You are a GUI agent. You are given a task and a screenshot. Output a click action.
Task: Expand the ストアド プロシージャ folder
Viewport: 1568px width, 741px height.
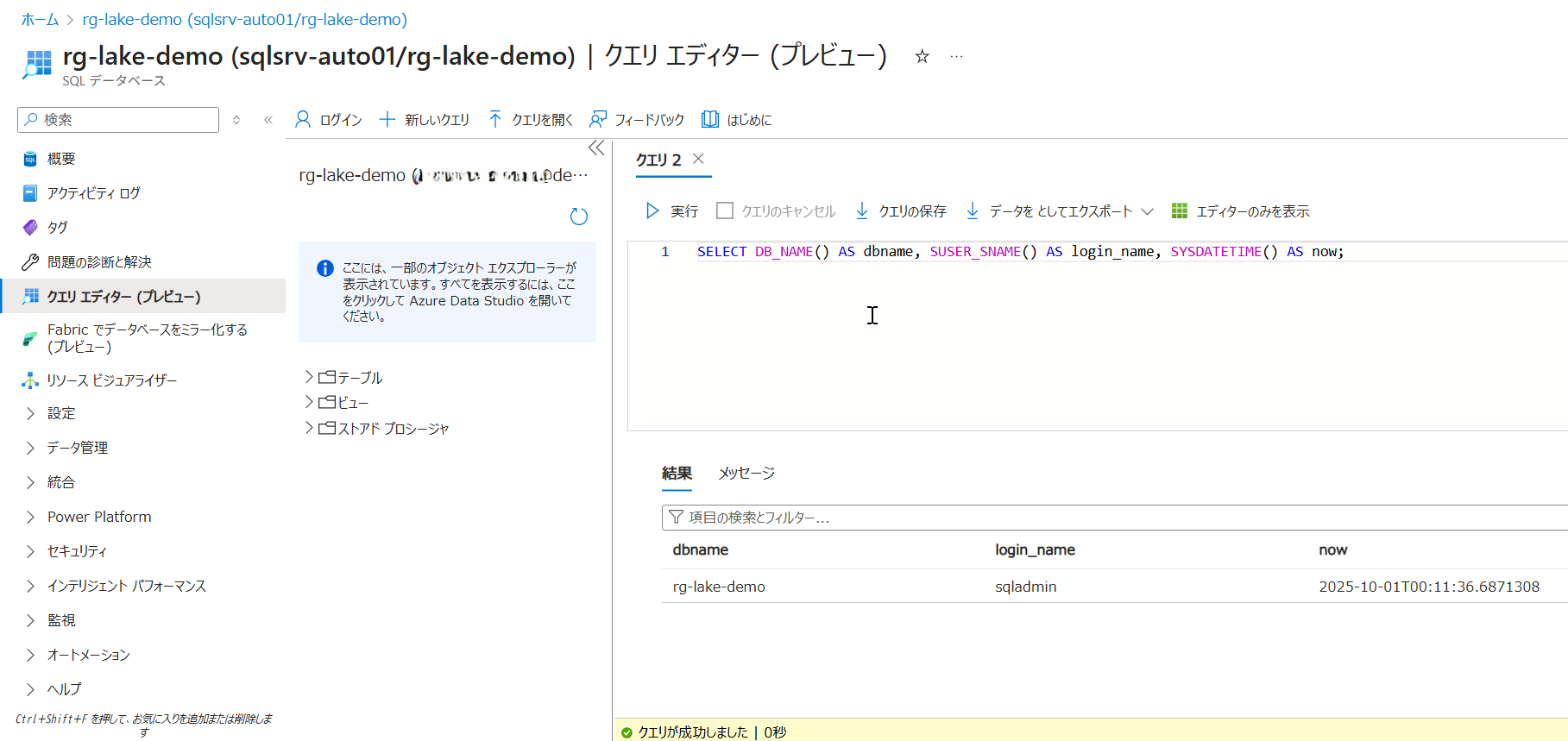[x=309, y=428]
